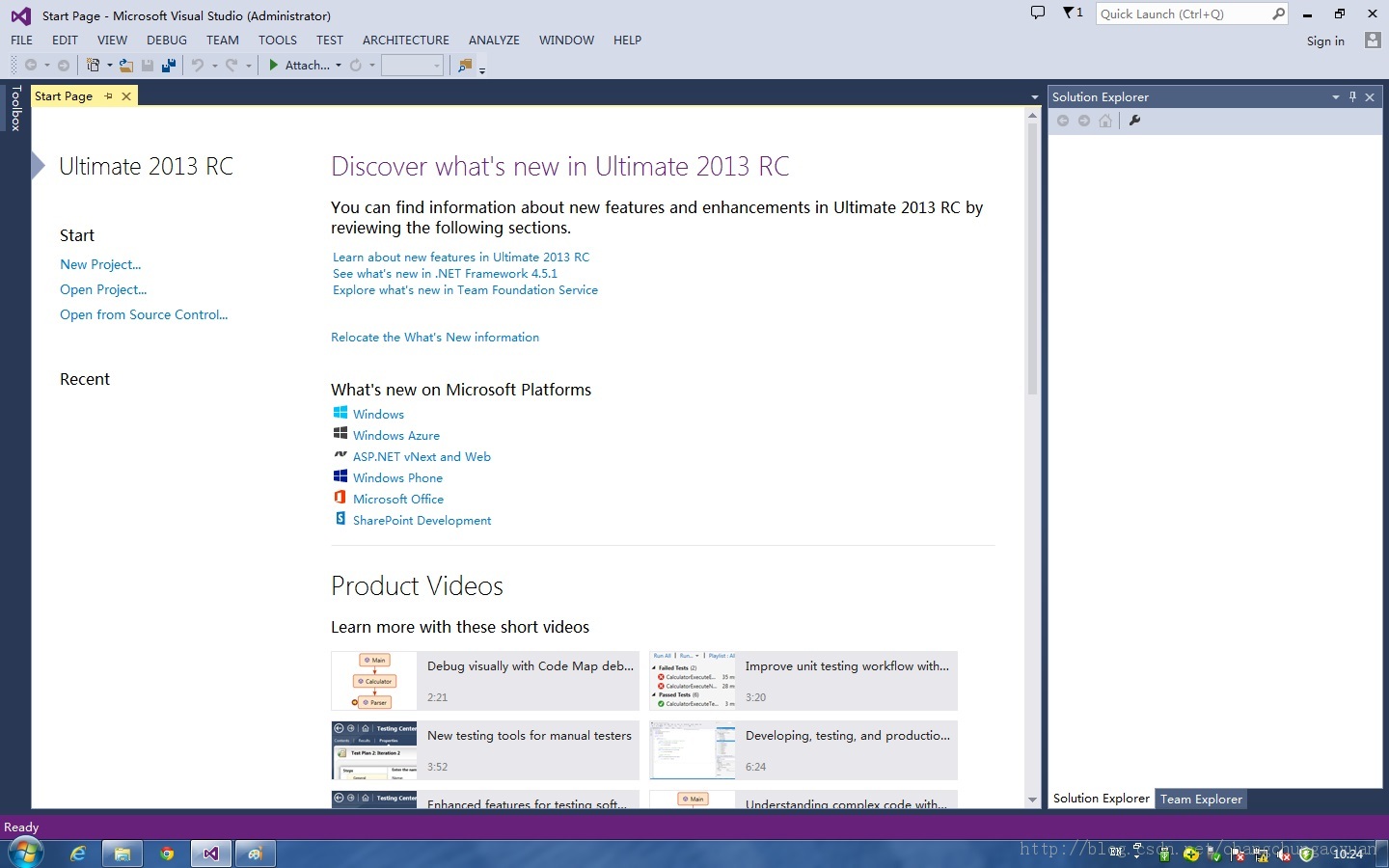Click the Save All toolbar icon
This screenshot has width=1389, height=868.
pyautogui.click(x=169, y=66)
